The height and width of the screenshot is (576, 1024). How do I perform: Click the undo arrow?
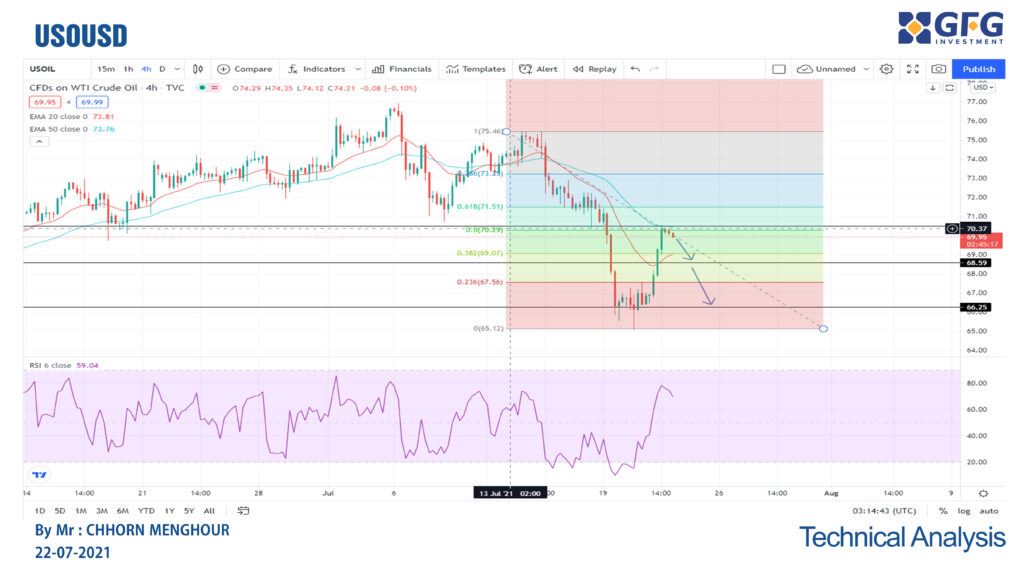pos(634,69)
